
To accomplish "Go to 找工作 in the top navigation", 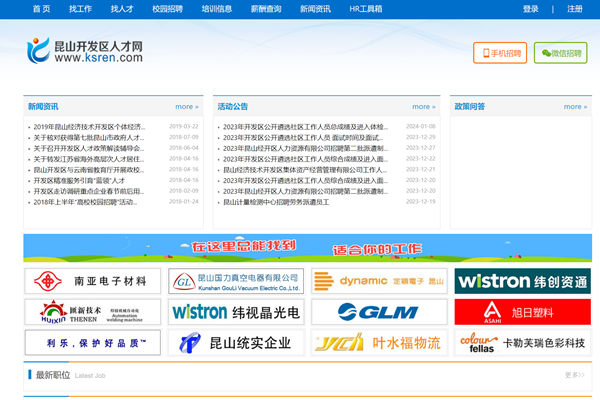I will (x=80, y=9).
